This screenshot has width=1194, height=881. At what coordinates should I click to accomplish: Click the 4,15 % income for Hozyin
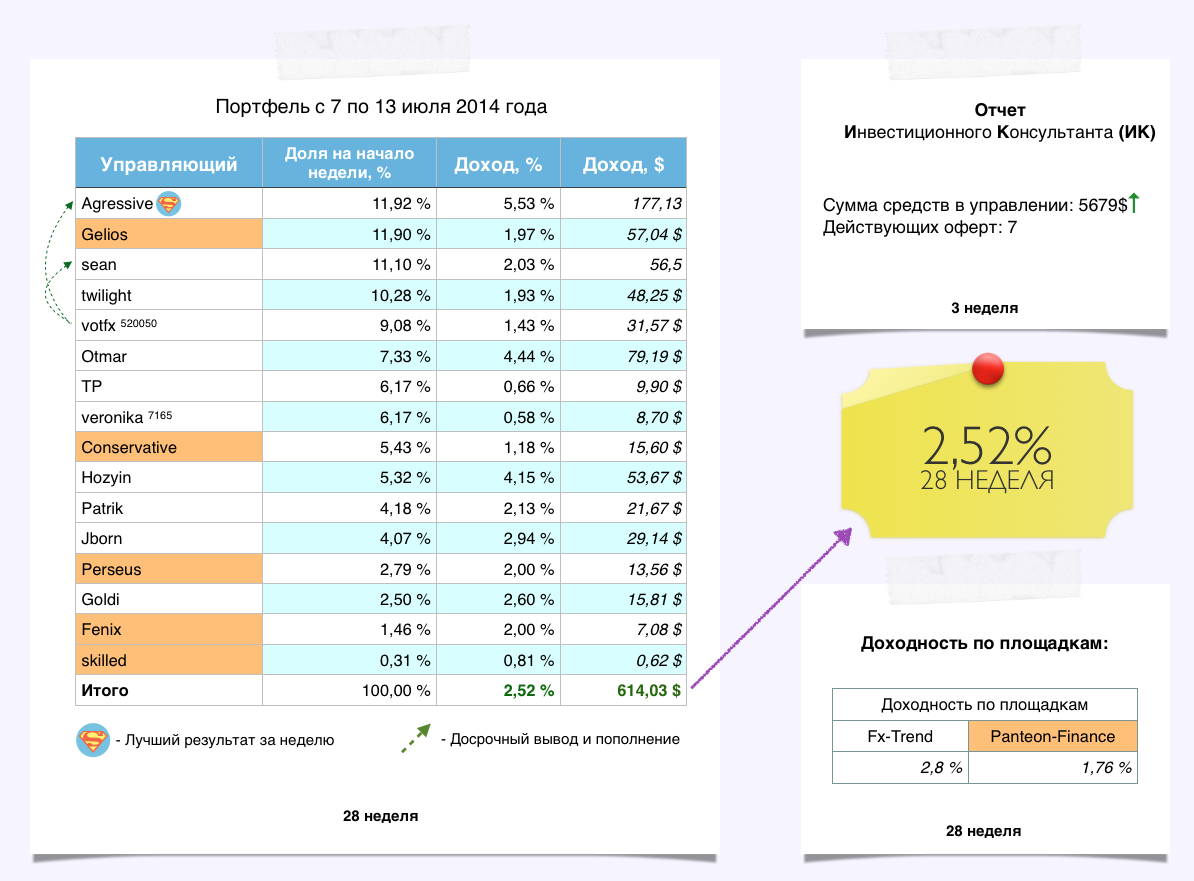(528, 477)
